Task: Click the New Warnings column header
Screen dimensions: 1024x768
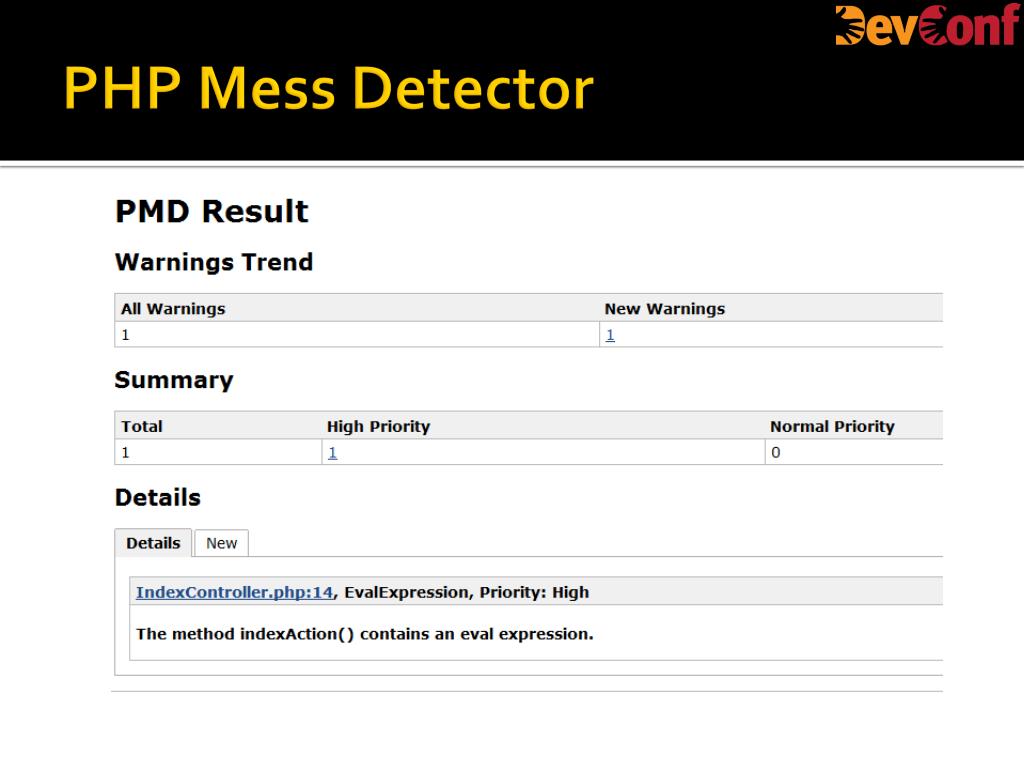Action: coord(665,308)
